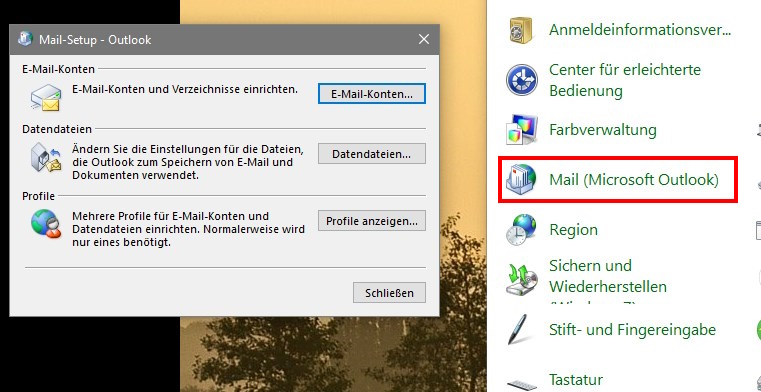Click the Mail (Microsoft Outlook) icon

coord(521,180)
